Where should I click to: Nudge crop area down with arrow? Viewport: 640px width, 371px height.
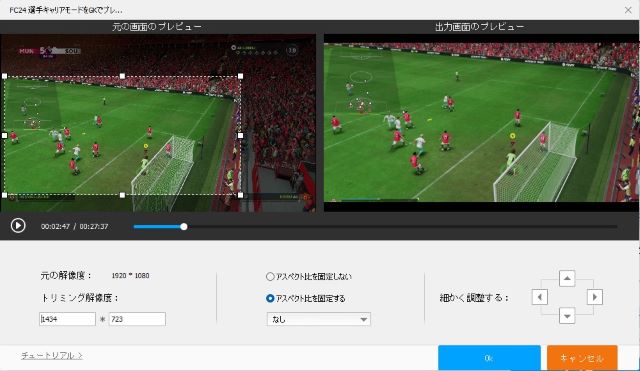tap(567, 315)
